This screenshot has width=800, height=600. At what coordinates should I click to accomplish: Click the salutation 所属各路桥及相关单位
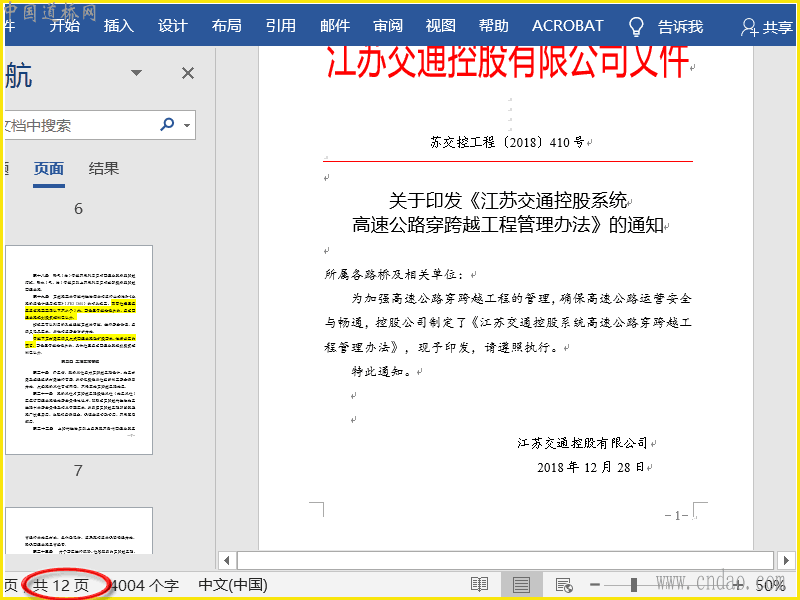click(x=394, y=274)
